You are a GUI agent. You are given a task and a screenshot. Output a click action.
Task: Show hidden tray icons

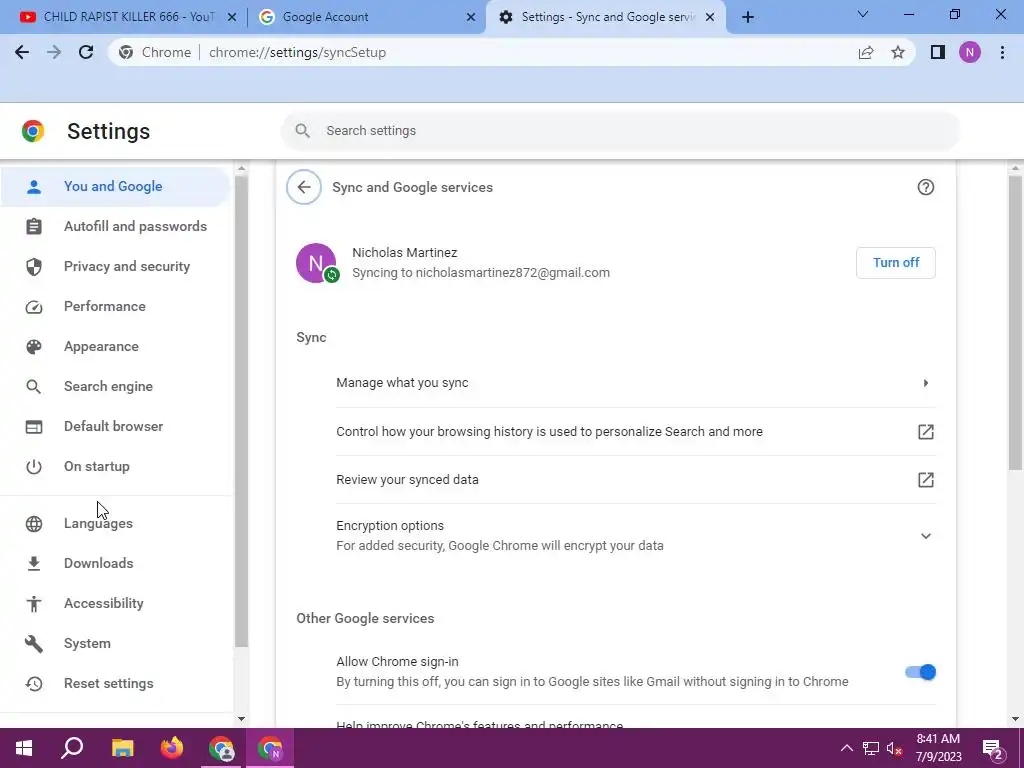point(846,748)
